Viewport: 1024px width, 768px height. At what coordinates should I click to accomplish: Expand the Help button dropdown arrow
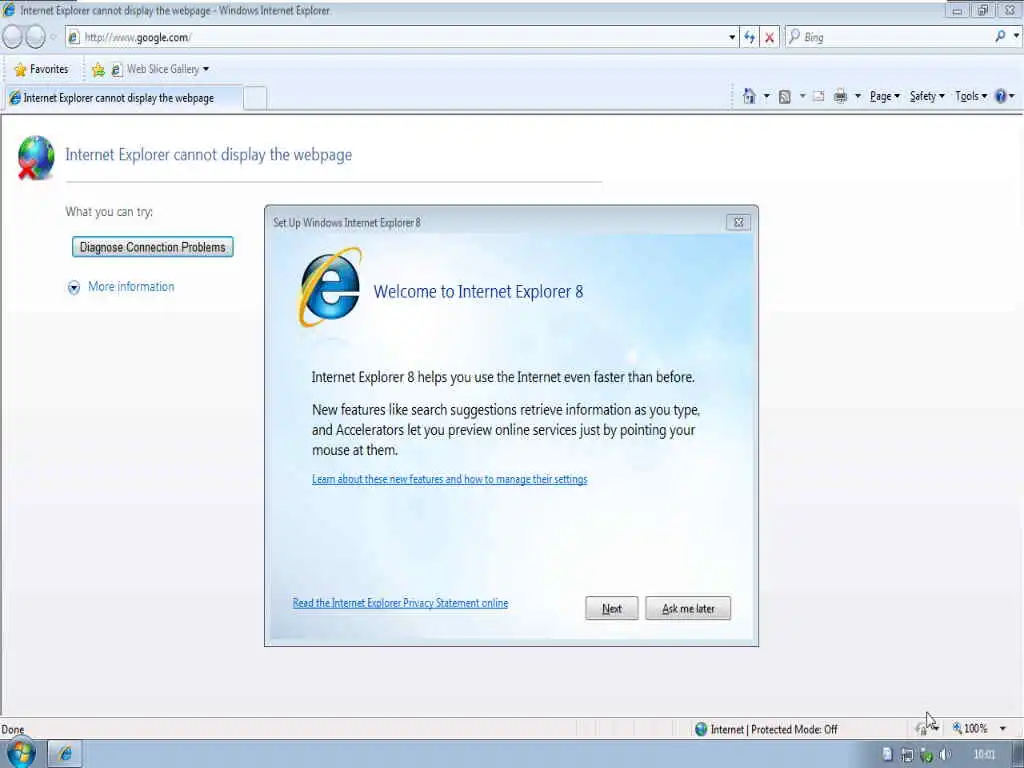click(1012, 96)
